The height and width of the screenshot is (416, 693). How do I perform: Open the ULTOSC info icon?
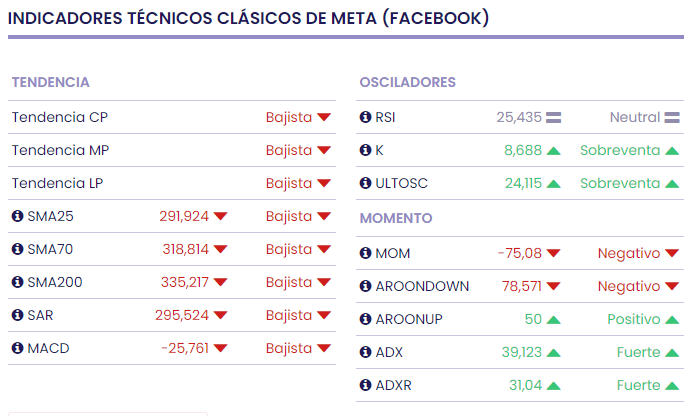click(365, 183)
